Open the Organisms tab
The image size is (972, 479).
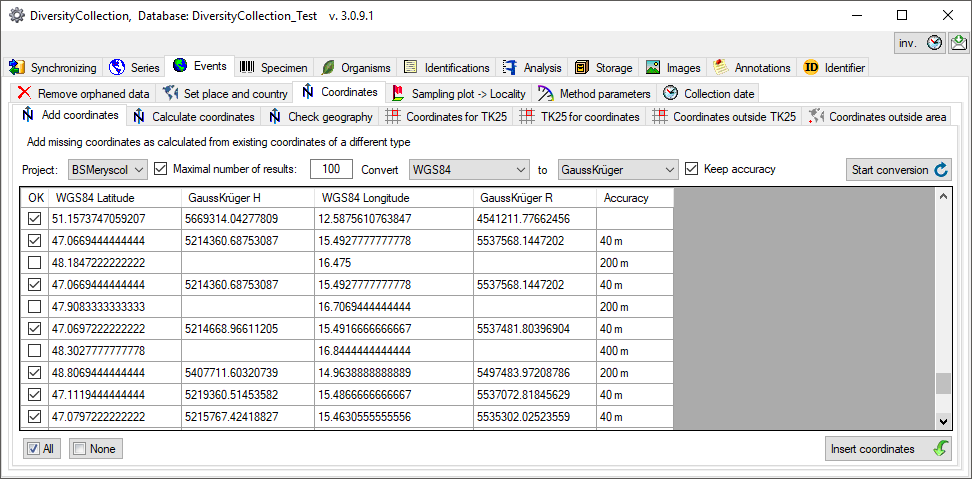(x=356, y=68)
